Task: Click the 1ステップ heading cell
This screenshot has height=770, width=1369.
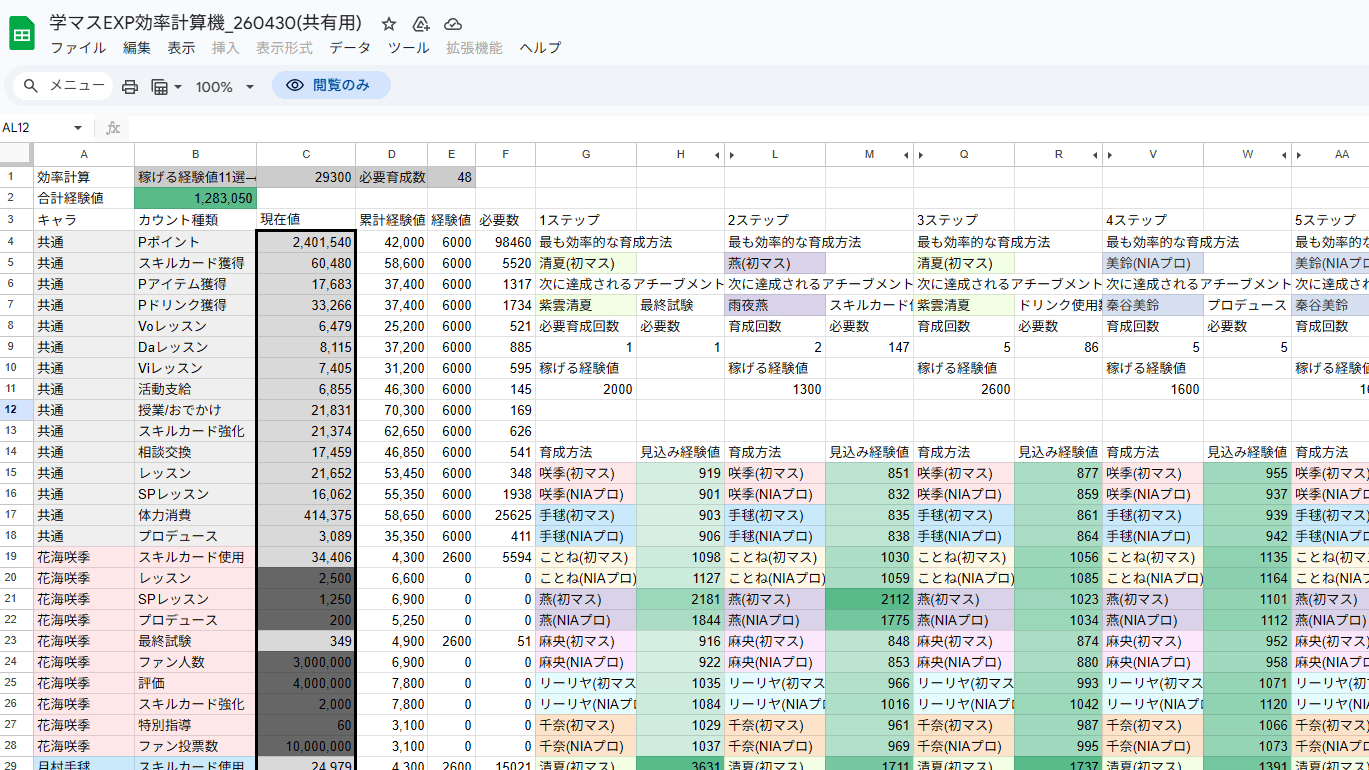Action: point(586,219)
